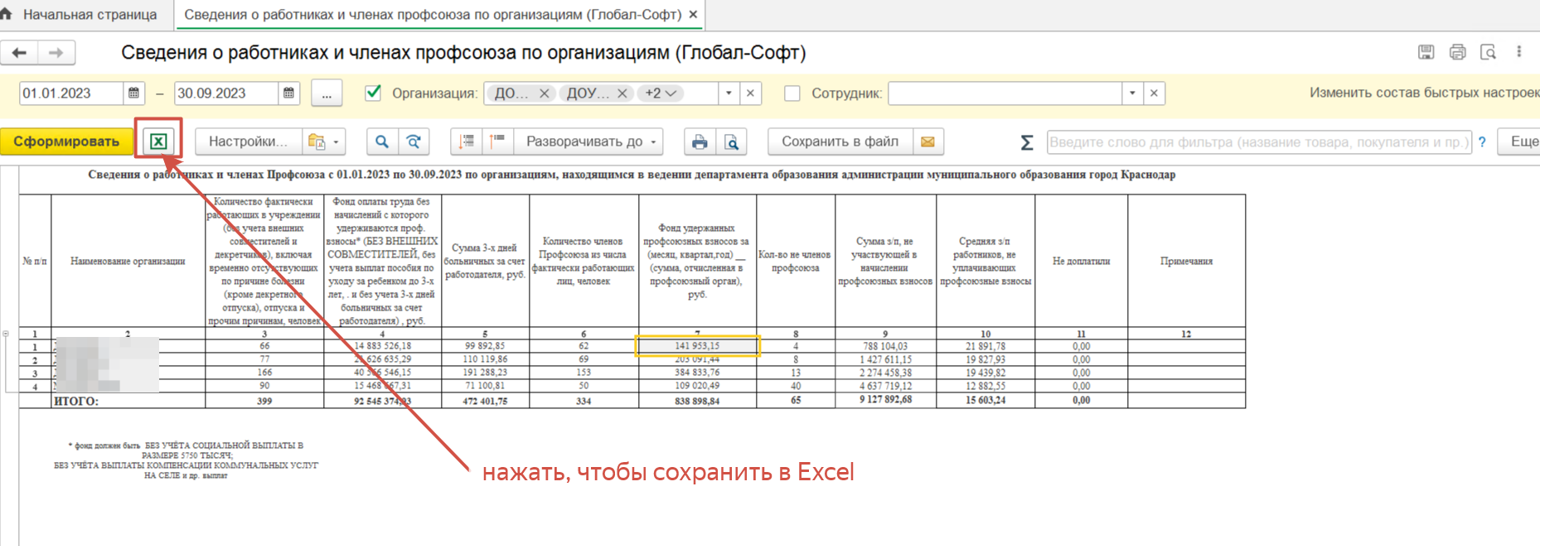Image resolution: width=1543 pixels, height=546 pixels.
Task: Click the sum sigma icon
Action: 1026,142
